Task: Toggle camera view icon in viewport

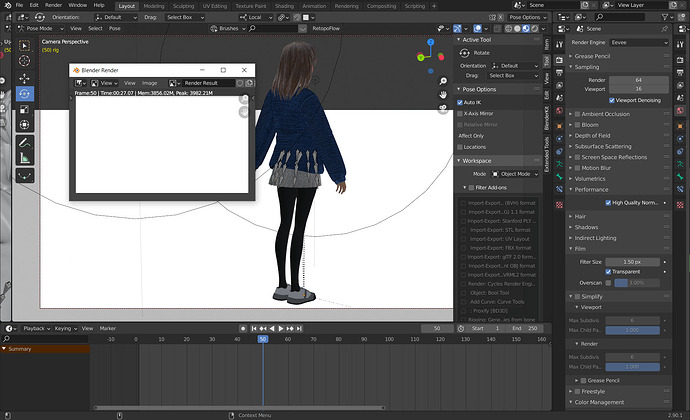Action: [443, 108]
